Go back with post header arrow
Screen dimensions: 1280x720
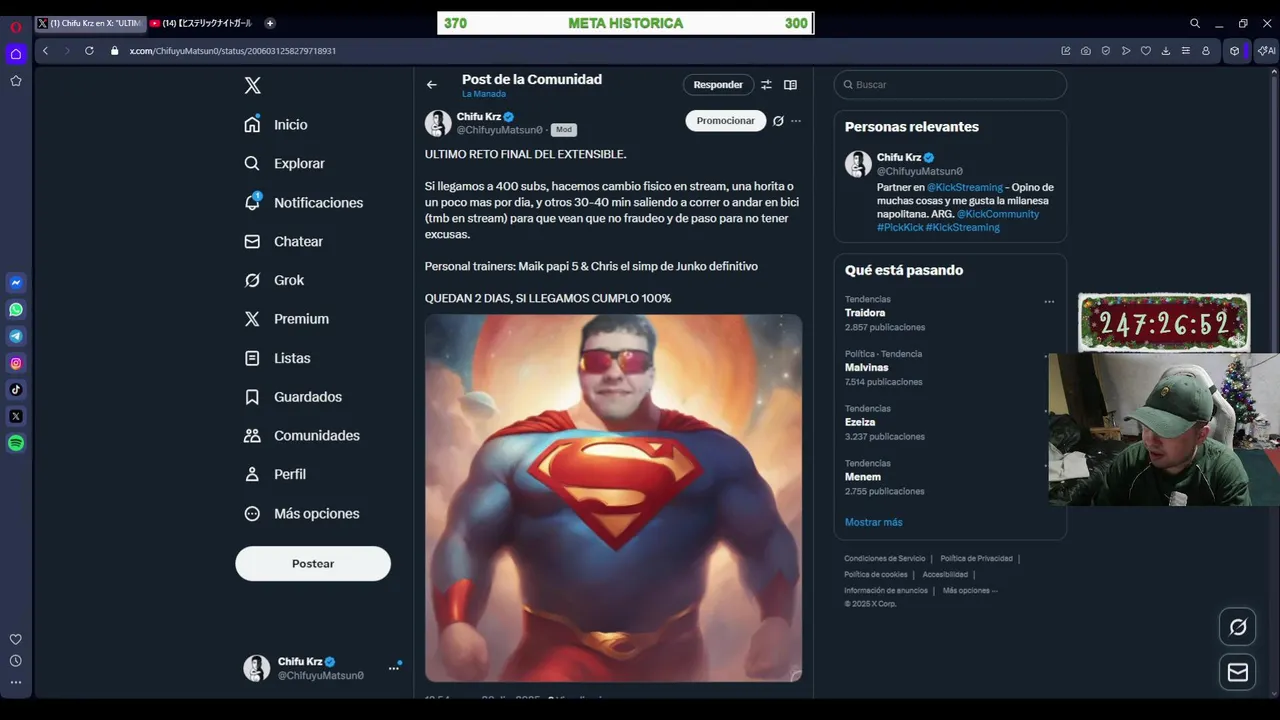pyautogui.click(x=432, y=85)
